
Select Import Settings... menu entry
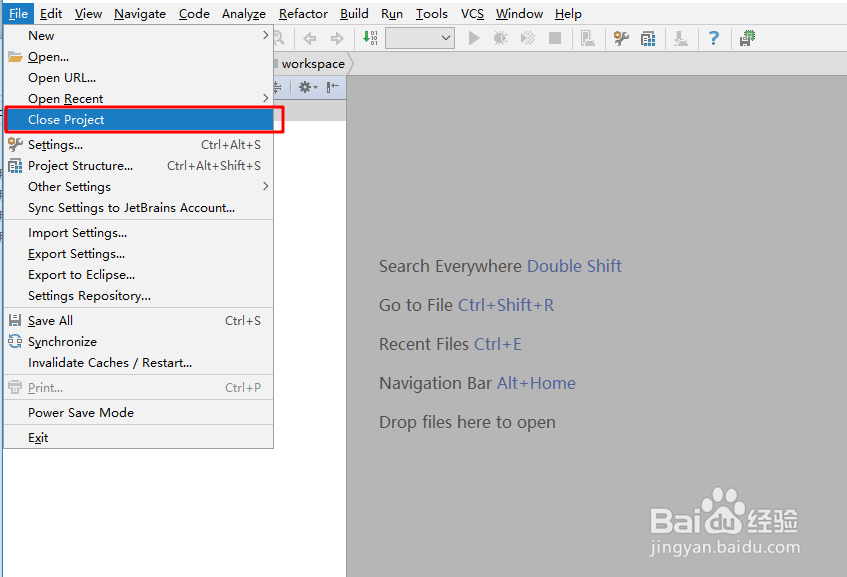[x=138, y=232]
